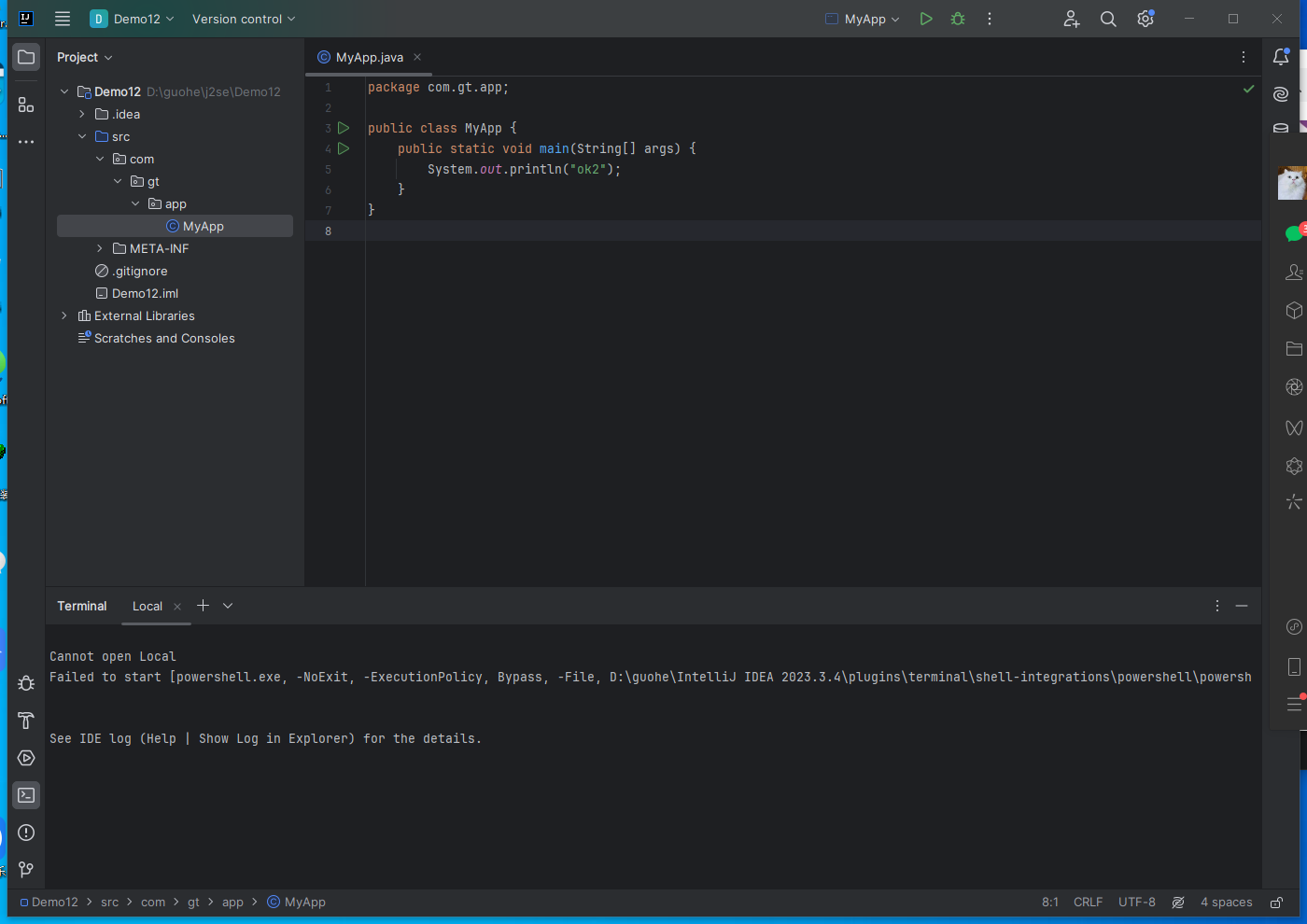Select Demo12.iml in Project tree
The height and width of the screenshot is (924, 1307).
click(144, 293)
